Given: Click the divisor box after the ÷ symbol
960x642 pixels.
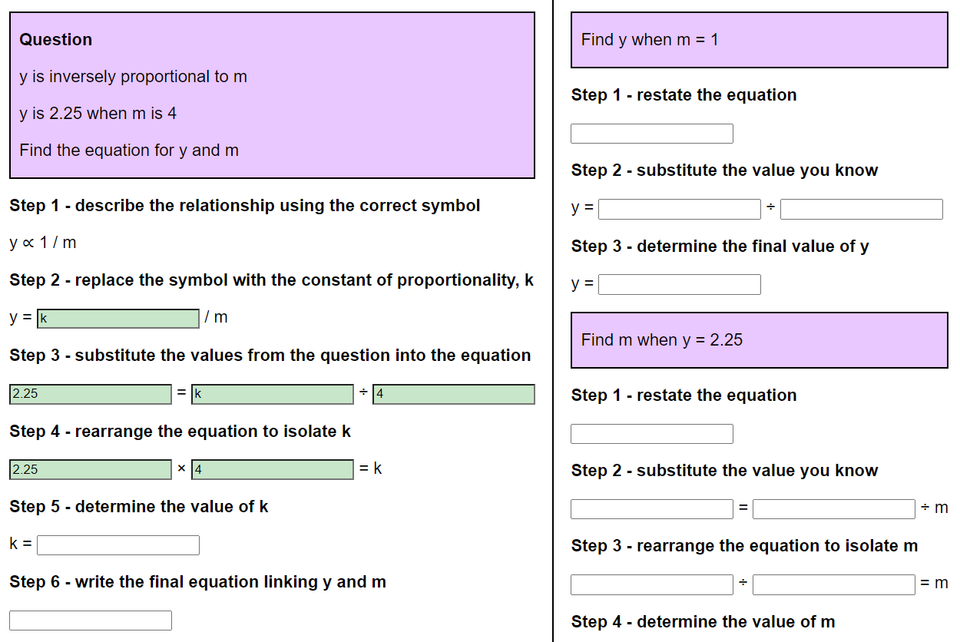Looking at the screenshot, I should (x=861, y=208).
